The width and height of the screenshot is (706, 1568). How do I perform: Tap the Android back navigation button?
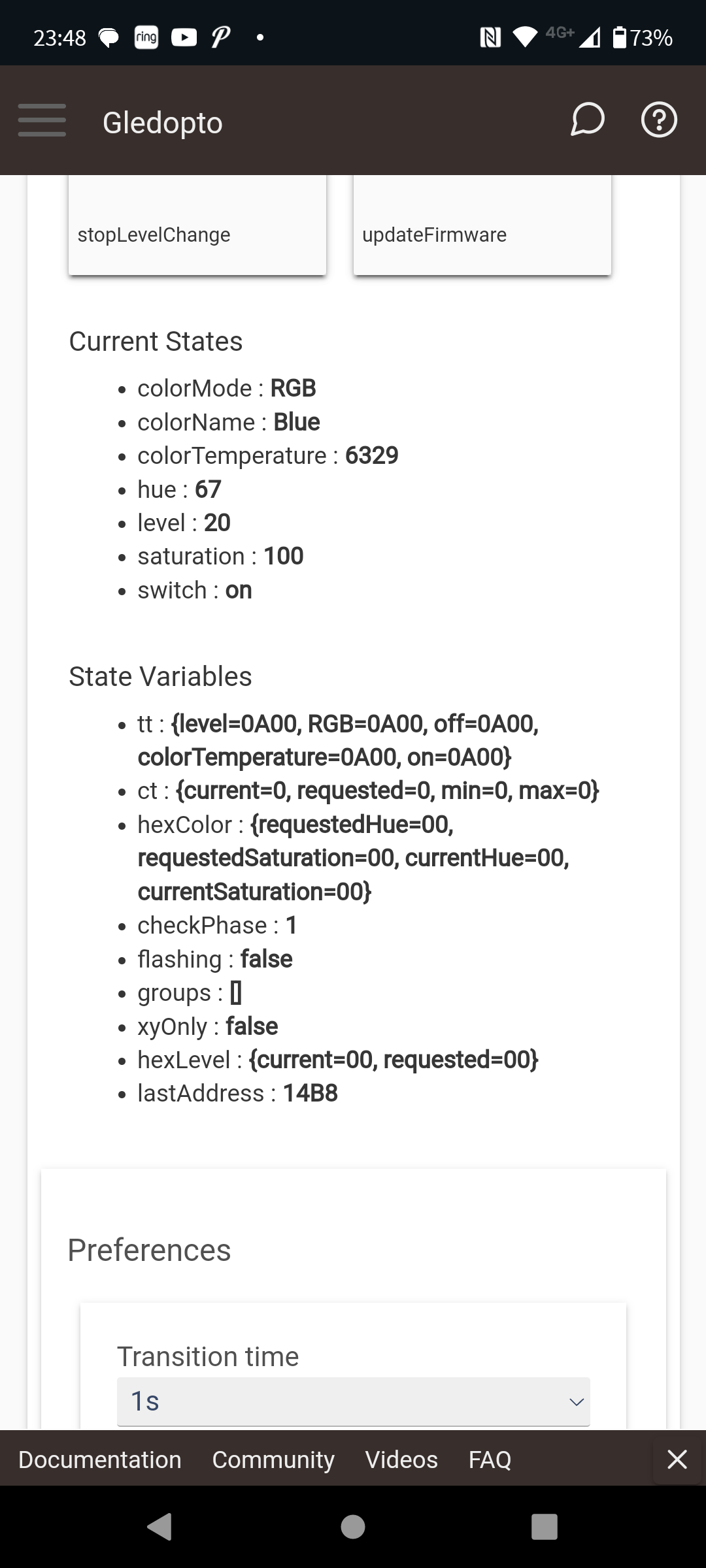[160, 1527]
